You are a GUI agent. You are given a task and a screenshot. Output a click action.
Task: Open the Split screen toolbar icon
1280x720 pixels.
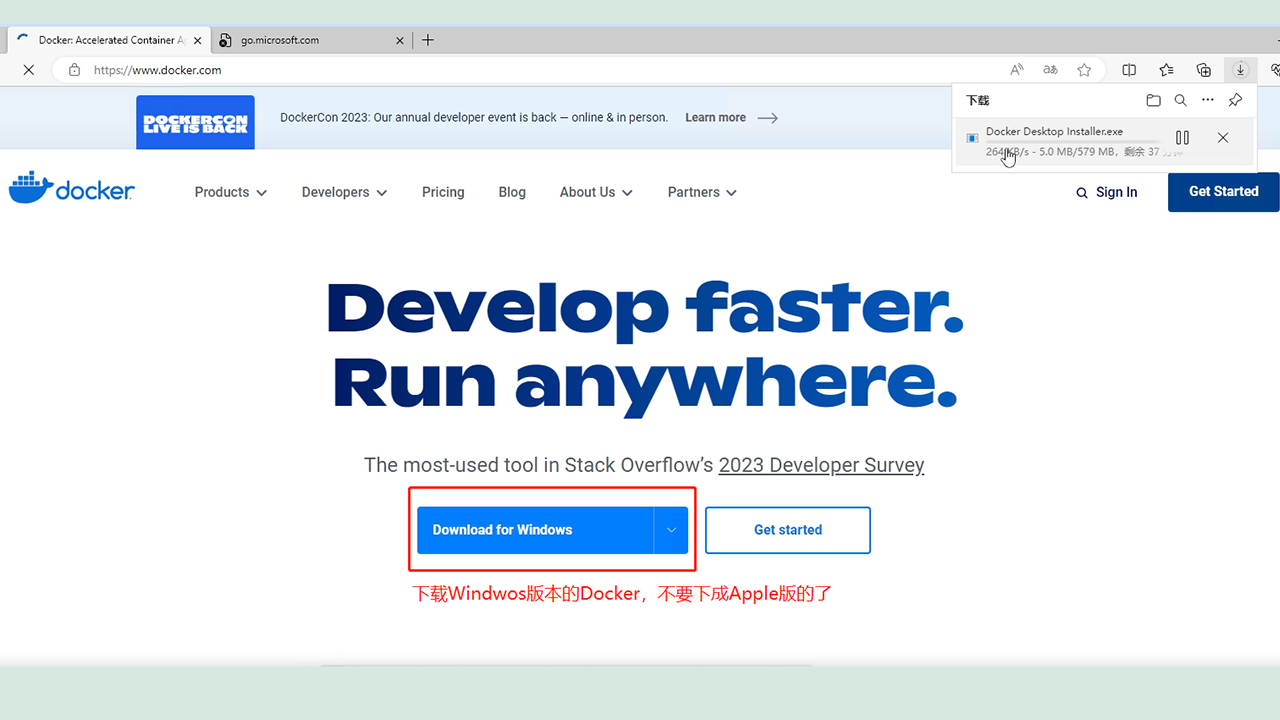point(1129,70)
